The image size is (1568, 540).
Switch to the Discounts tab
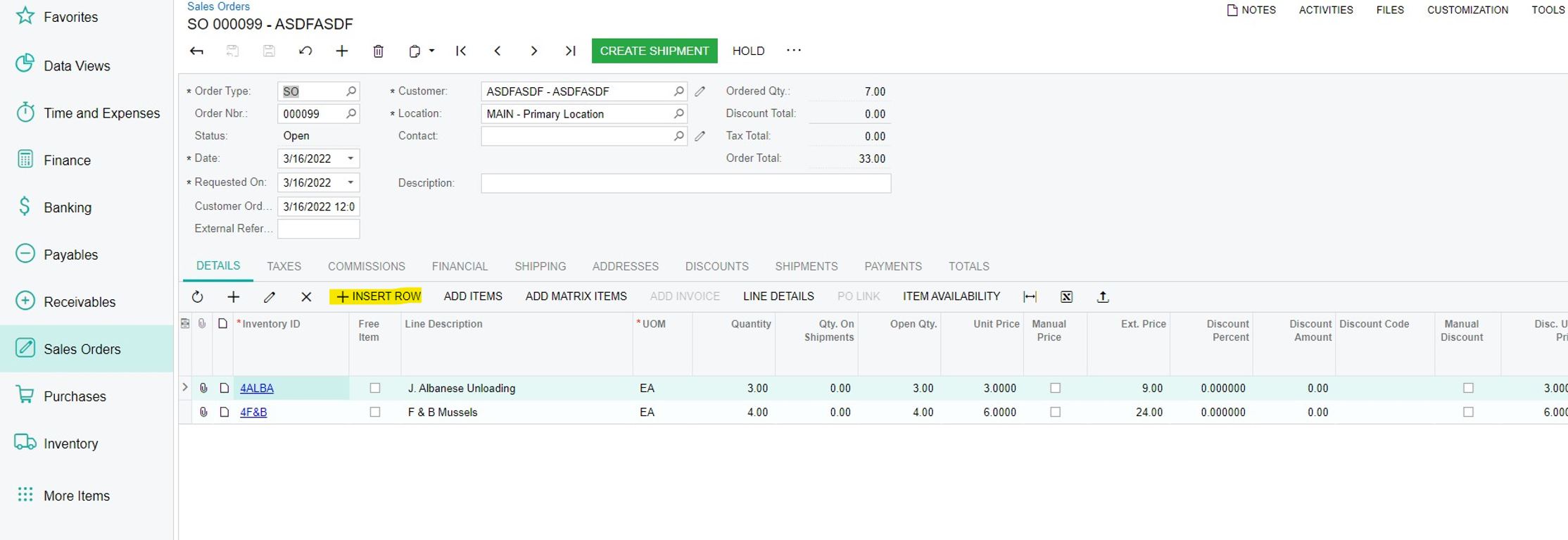(x=717, y=267)
